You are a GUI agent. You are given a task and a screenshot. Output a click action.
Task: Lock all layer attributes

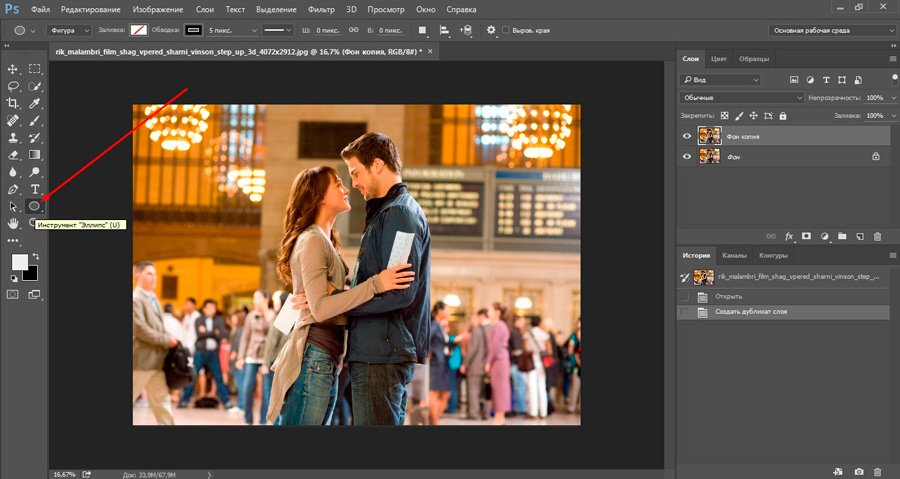[x=783, y=116]
